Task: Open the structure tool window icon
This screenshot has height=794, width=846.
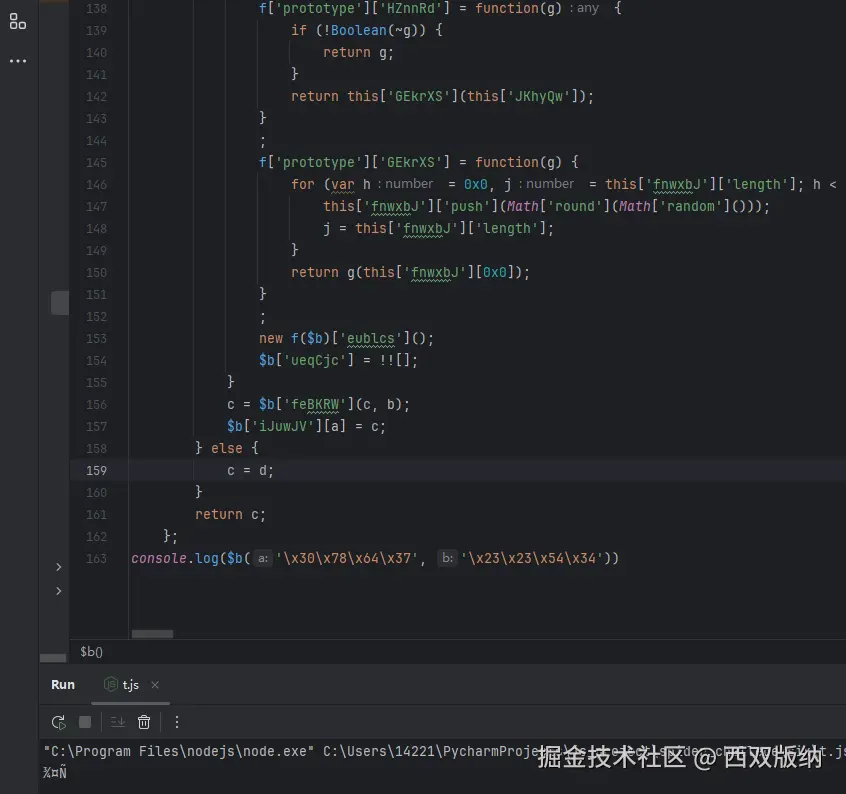Action: (17, 22)
